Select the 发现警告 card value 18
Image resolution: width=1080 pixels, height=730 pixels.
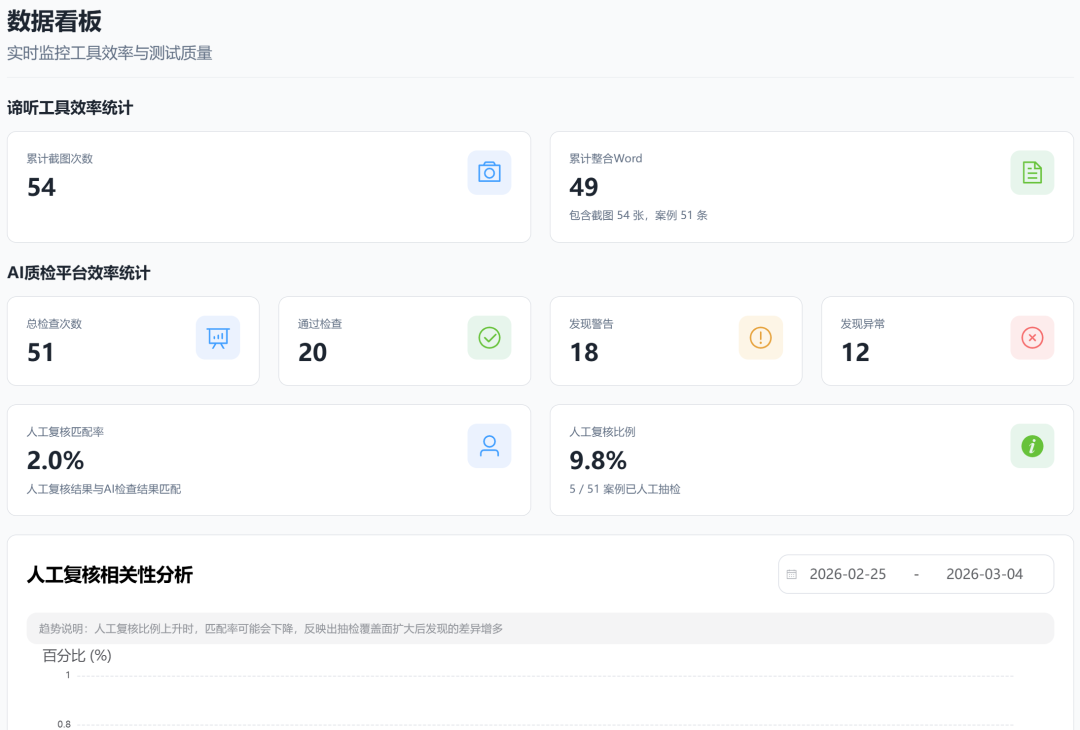coord(584,352)
